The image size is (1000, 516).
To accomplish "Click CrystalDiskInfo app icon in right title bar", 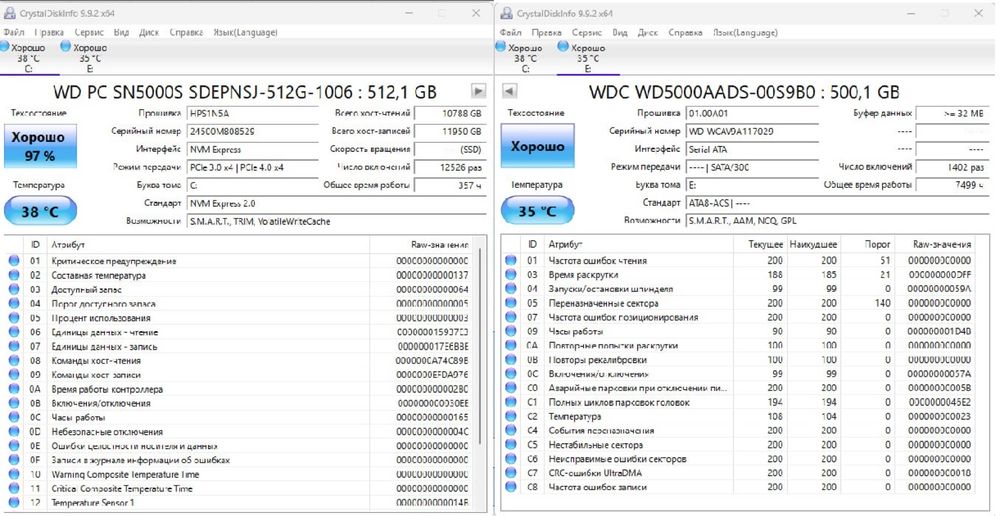I will pos(506,13).
